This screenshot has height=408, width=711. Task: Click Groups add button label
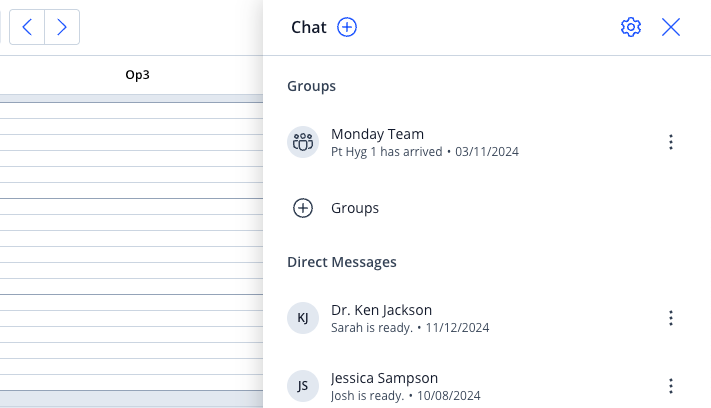click(x=355, y=208)
